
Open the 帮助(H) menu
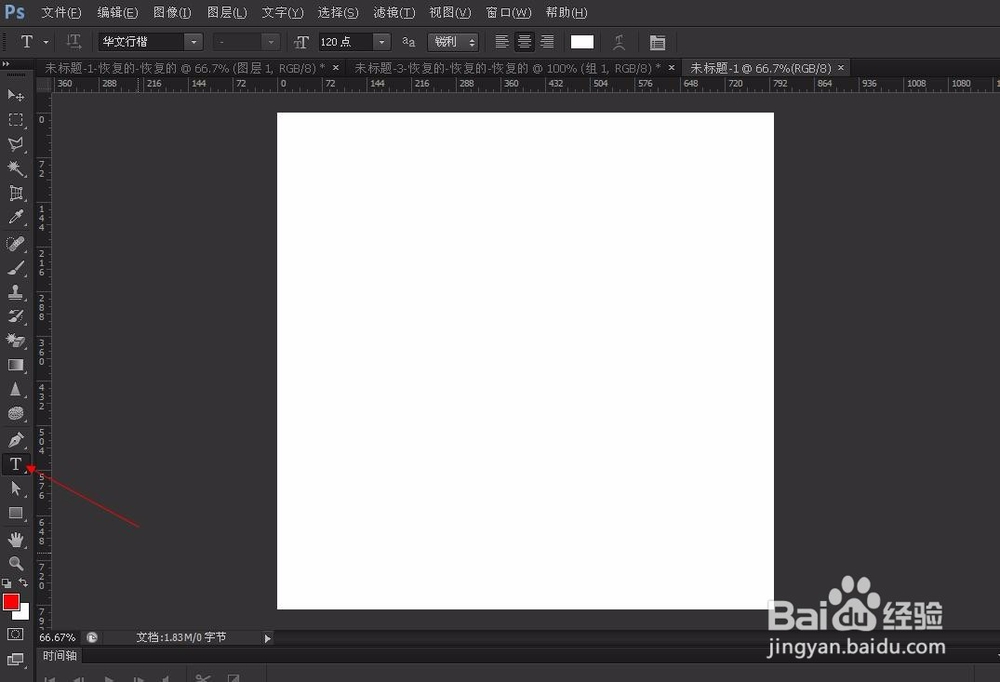566,13
